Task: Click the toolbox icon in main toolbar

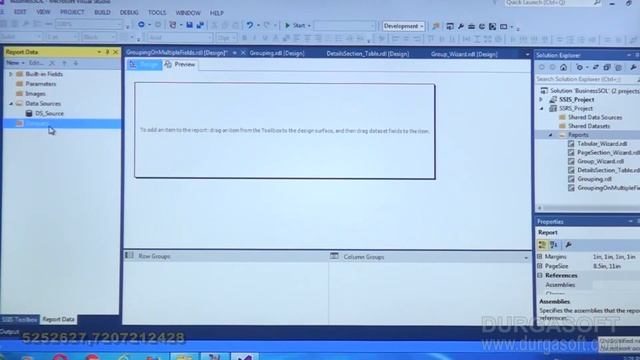Action: 471,27
